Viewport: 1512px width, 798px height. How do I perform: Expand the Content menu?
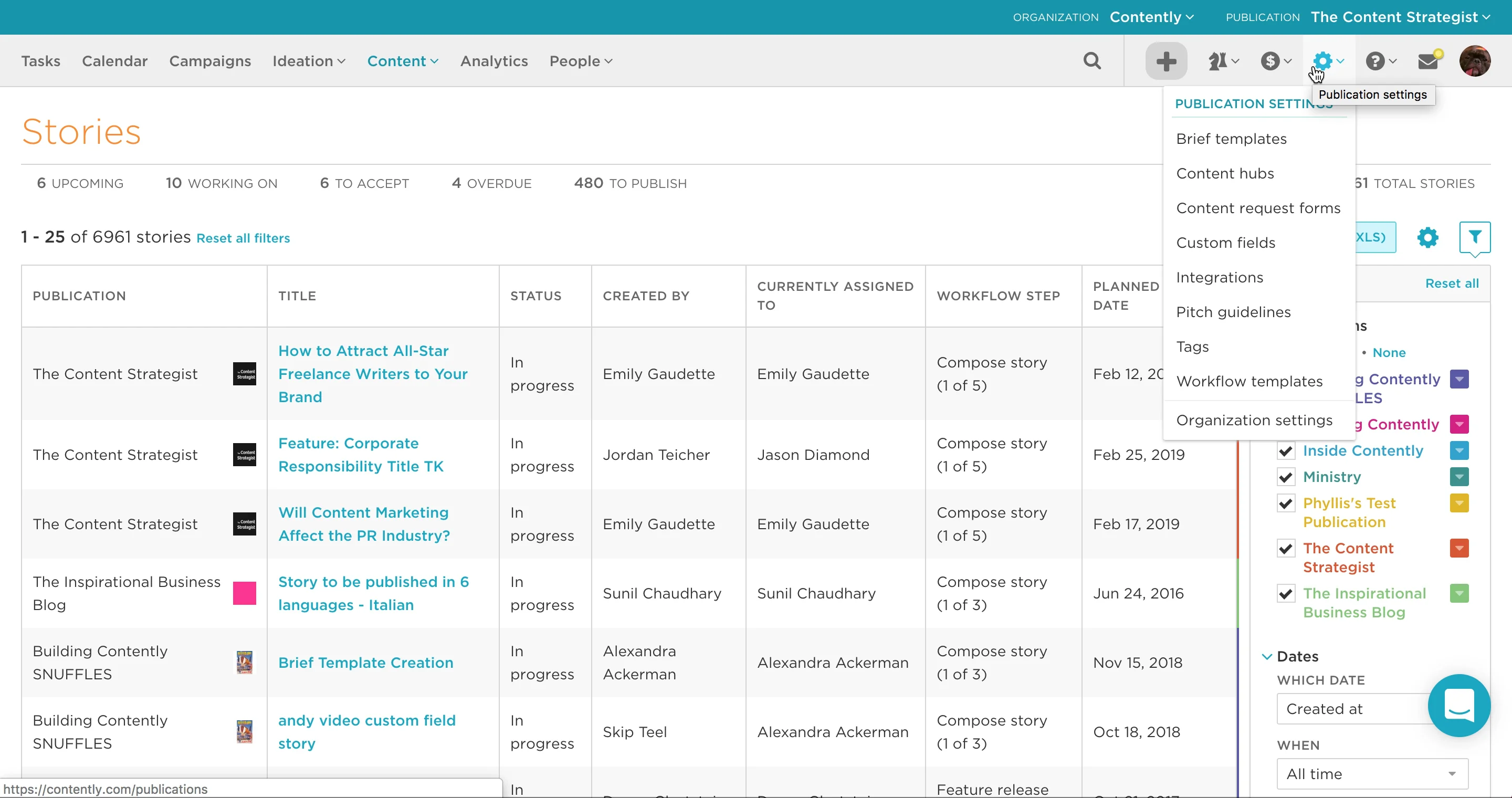click(403, 61)
